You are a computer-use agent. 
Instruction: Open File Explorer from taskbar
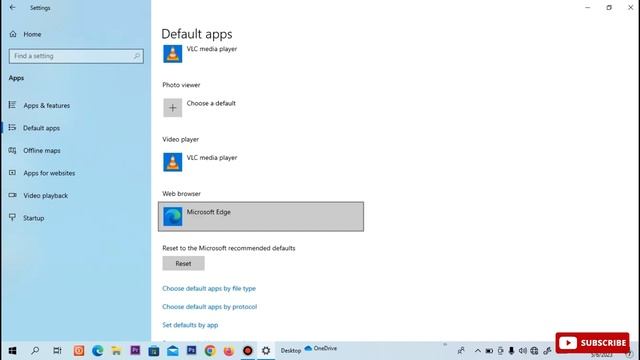[116, 351]
